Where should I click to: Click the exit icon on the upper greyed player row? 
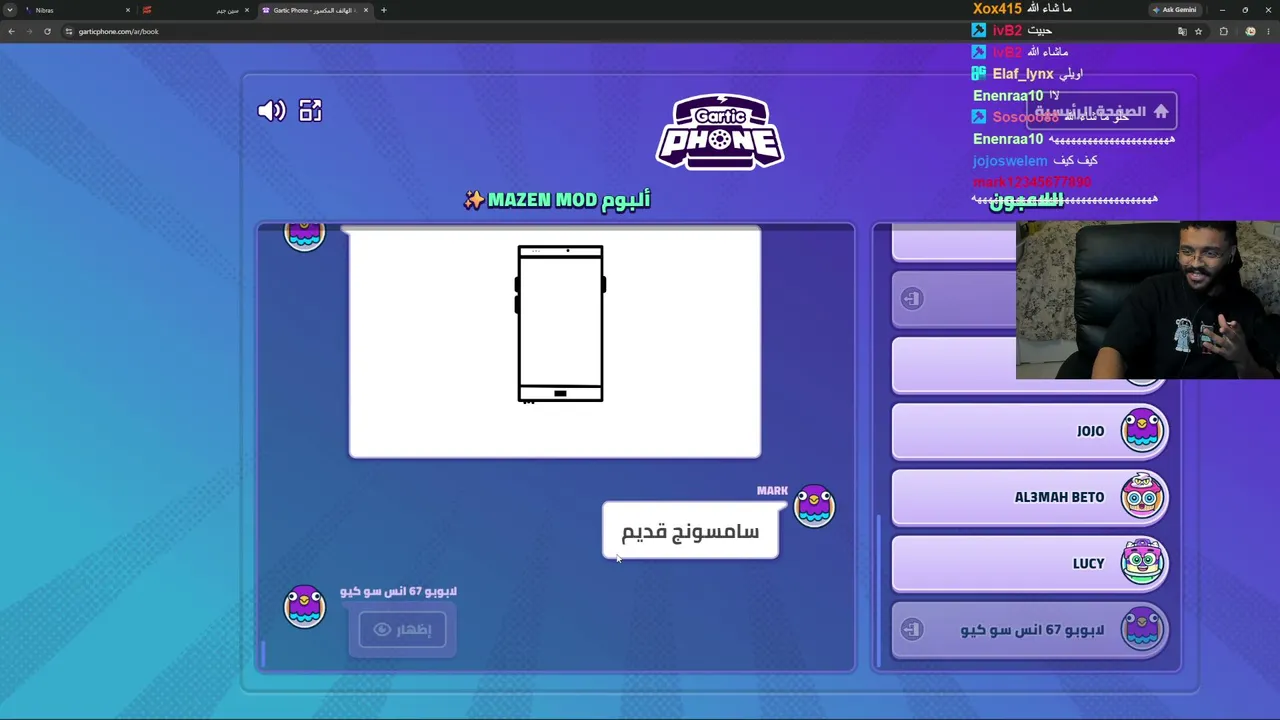(x=911, y=298)
